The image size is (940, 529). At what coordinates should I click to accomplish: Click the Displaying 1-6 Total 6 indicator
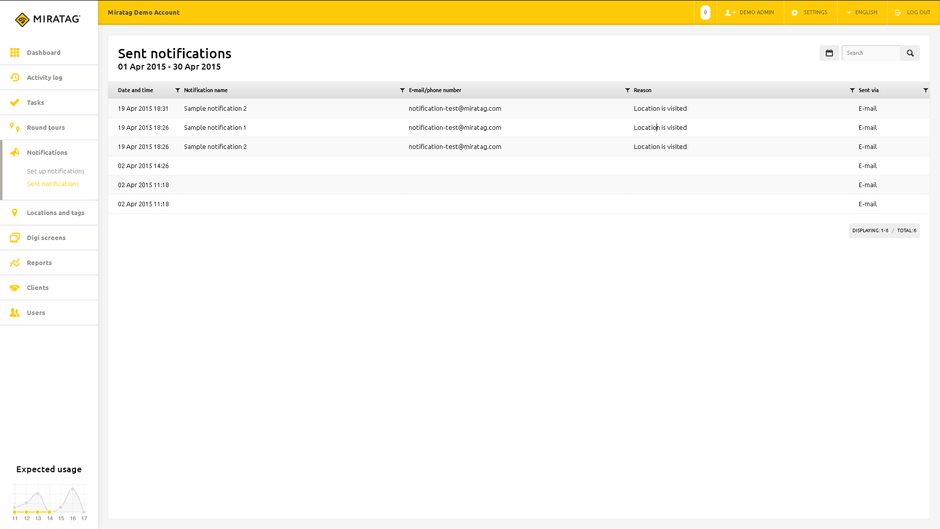[x=884, y=230]
